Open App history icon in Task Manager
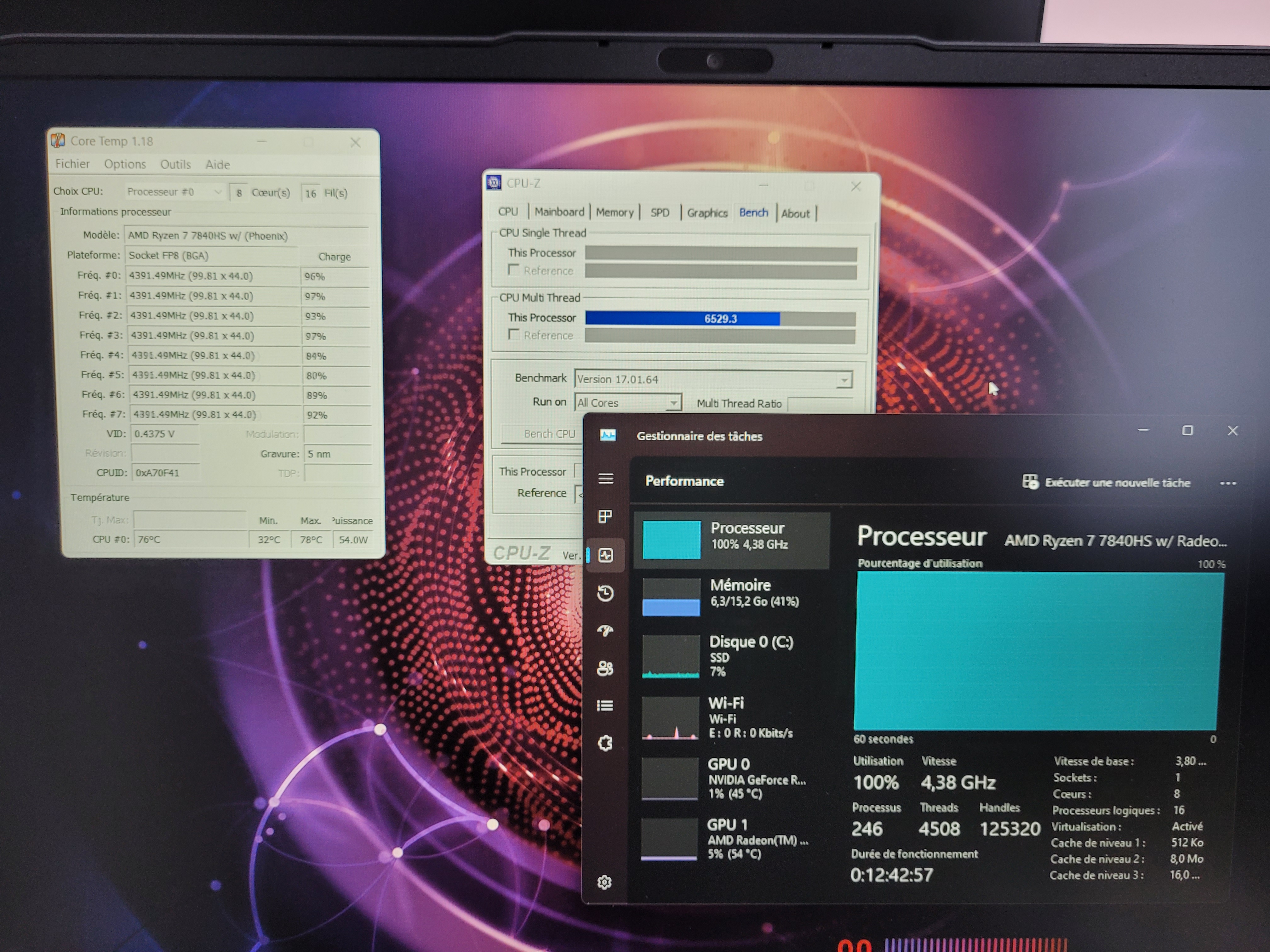The height and width of the screenshot is (952, 1270). coord(605,593)
